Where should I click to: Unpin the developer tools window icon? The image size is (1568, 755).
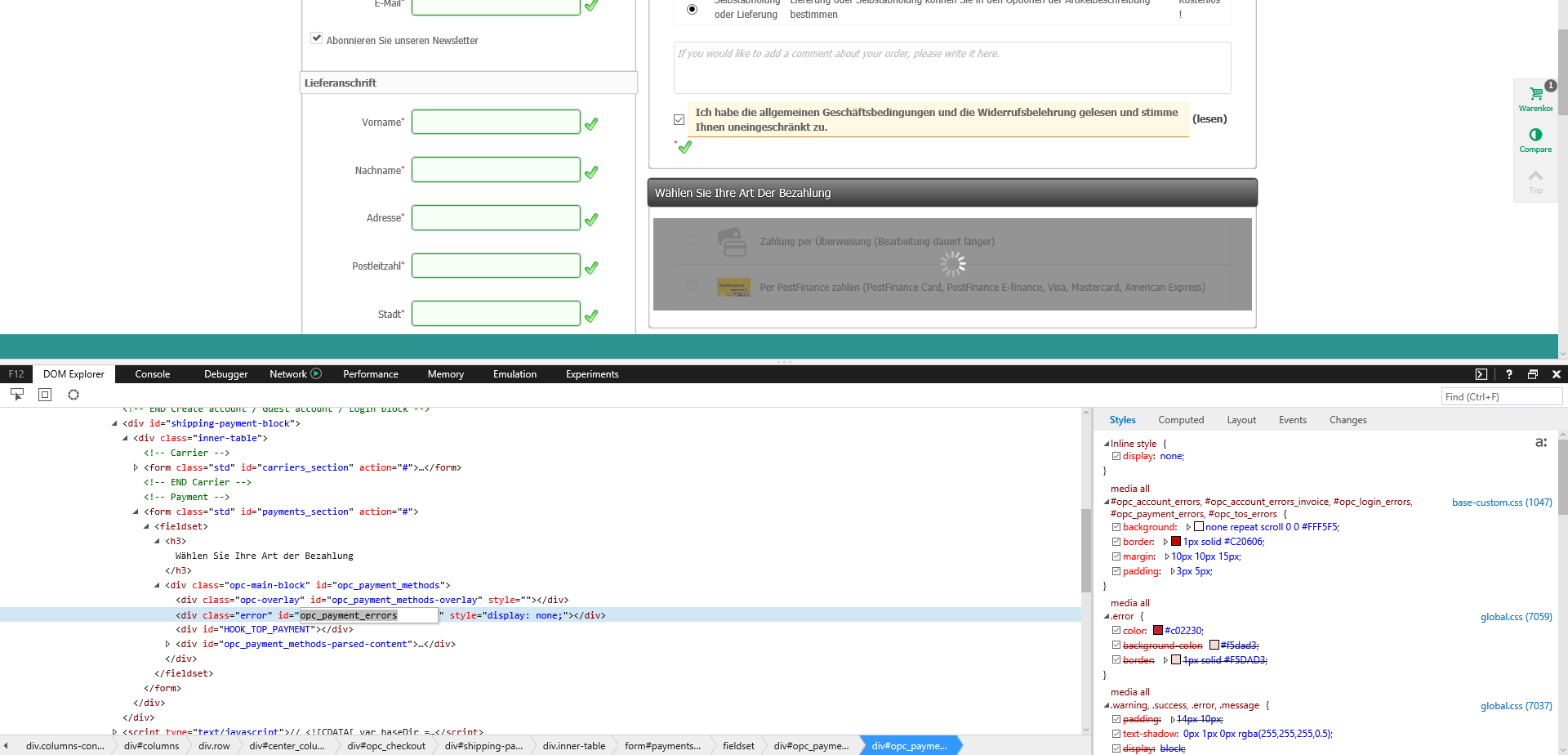(x=1533, y=374)
